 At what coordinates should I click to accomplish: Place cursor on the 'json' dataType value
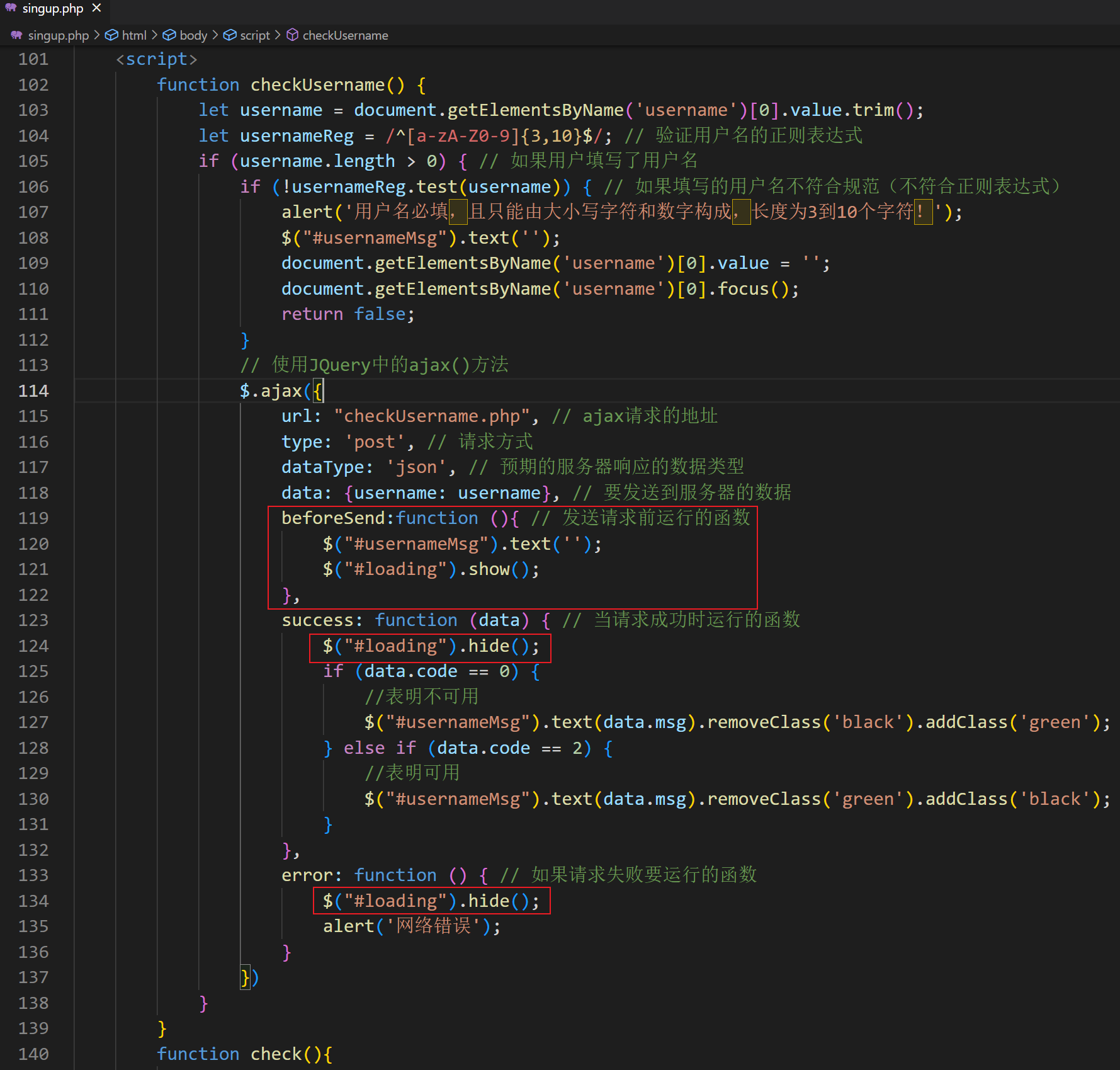tap(416, 467)
